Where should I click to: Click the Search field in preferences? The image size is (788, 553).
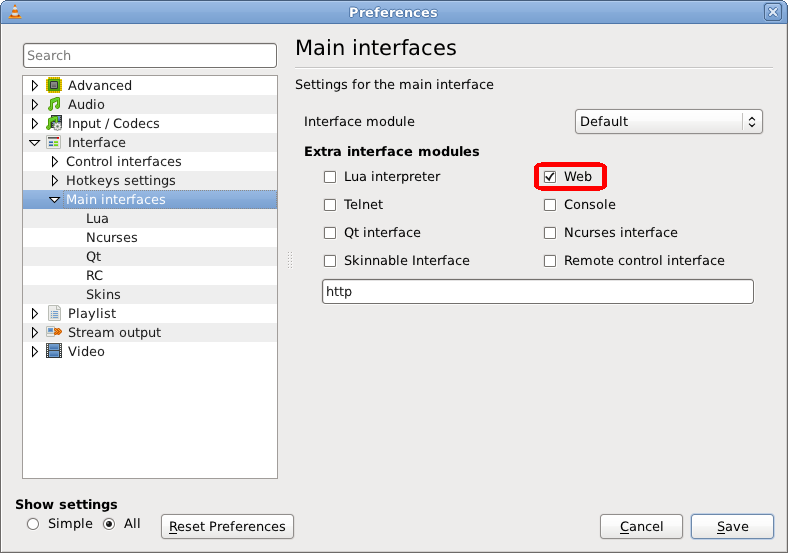(x=149, y=56)
